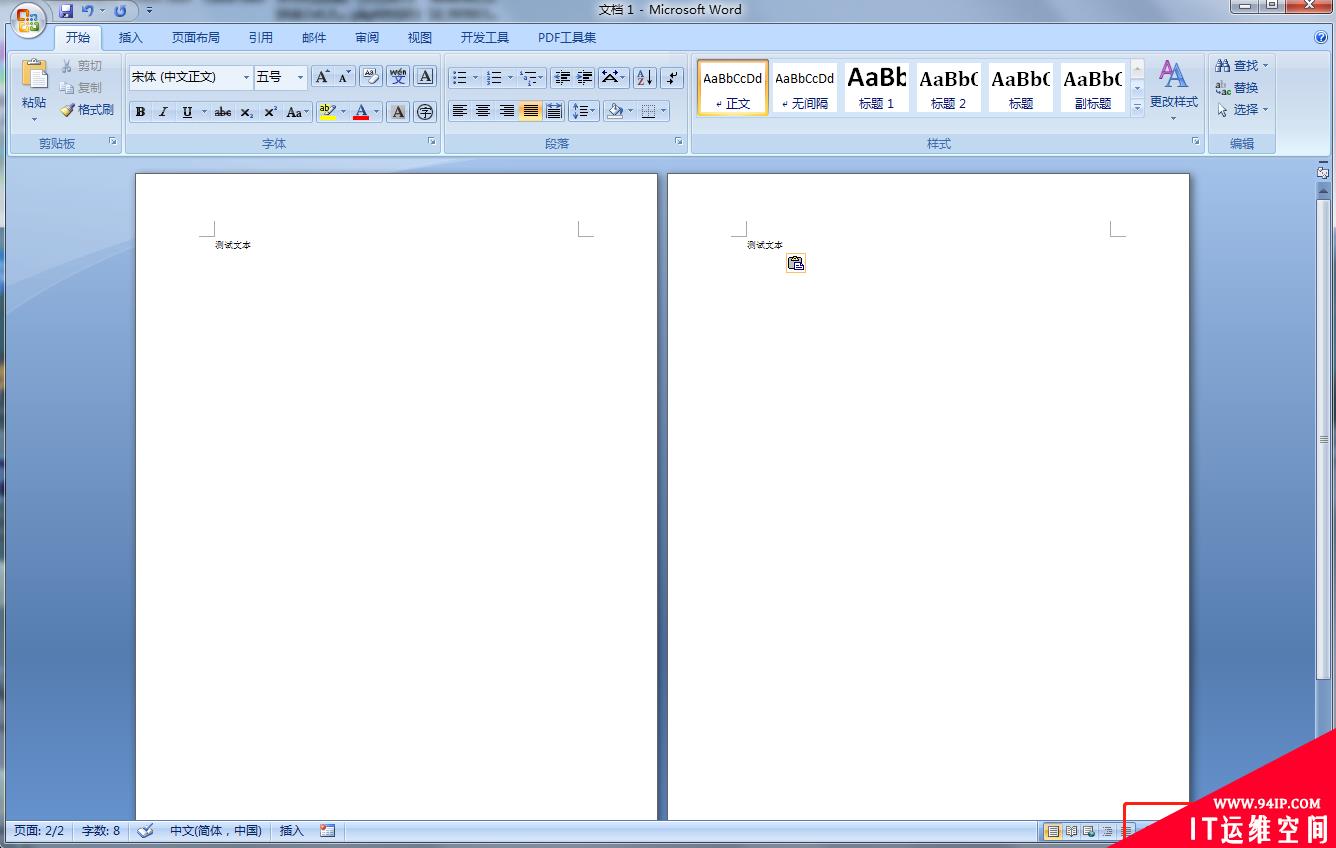Expand the font size 五号 dropdown

[x=300, y=77]
